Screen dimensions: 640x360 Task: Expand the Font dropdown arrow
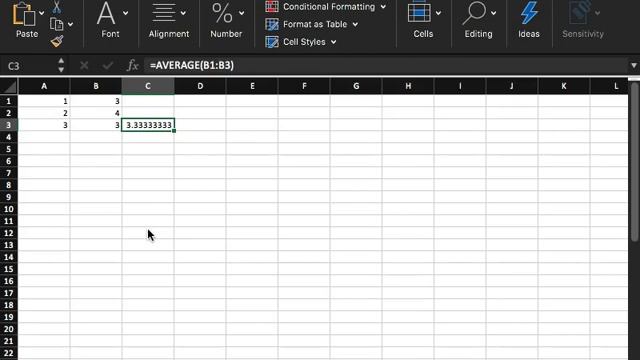click(125, 13)
